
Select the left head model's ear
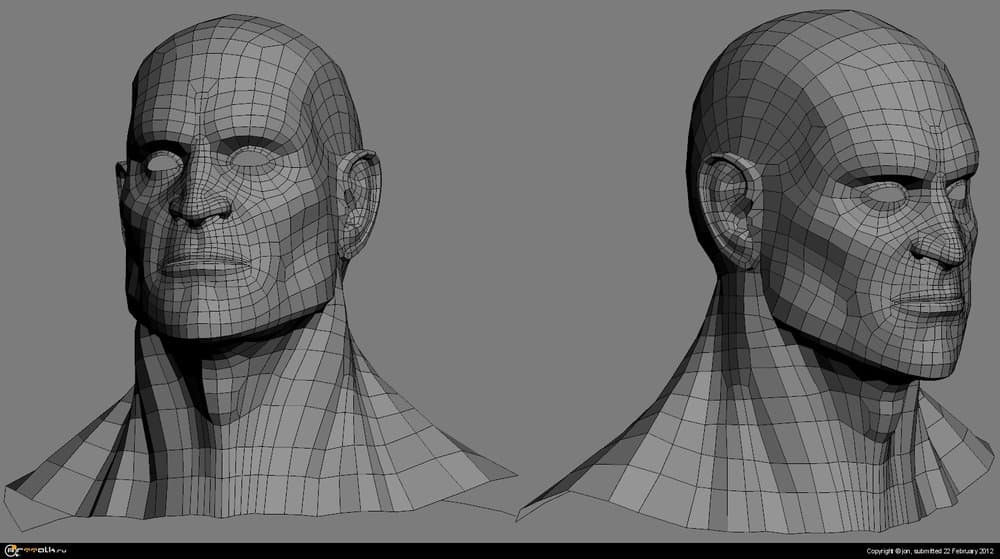[358, 200]
